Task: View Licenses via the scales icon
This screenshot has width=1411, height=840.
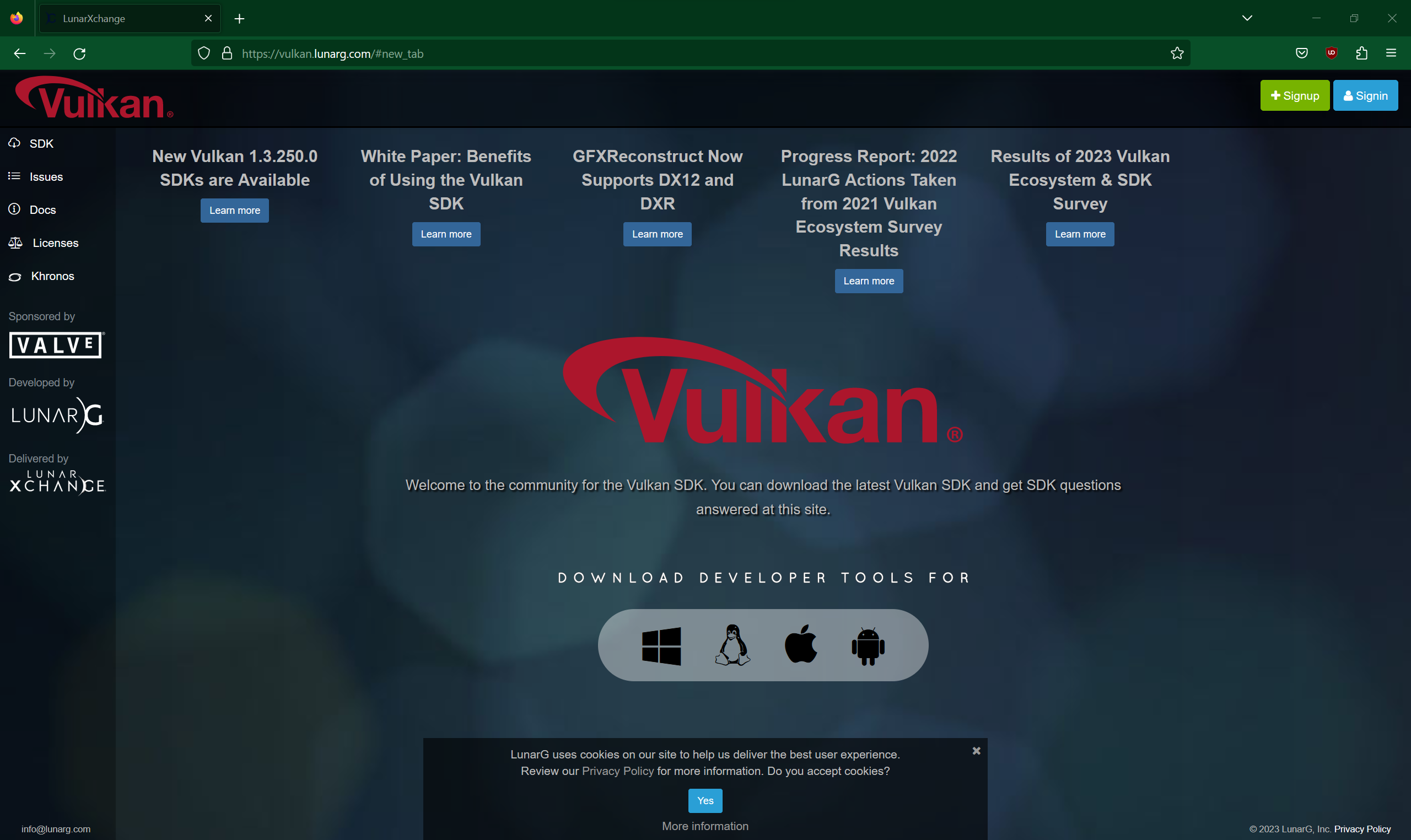Action: [x=55, y=243]
